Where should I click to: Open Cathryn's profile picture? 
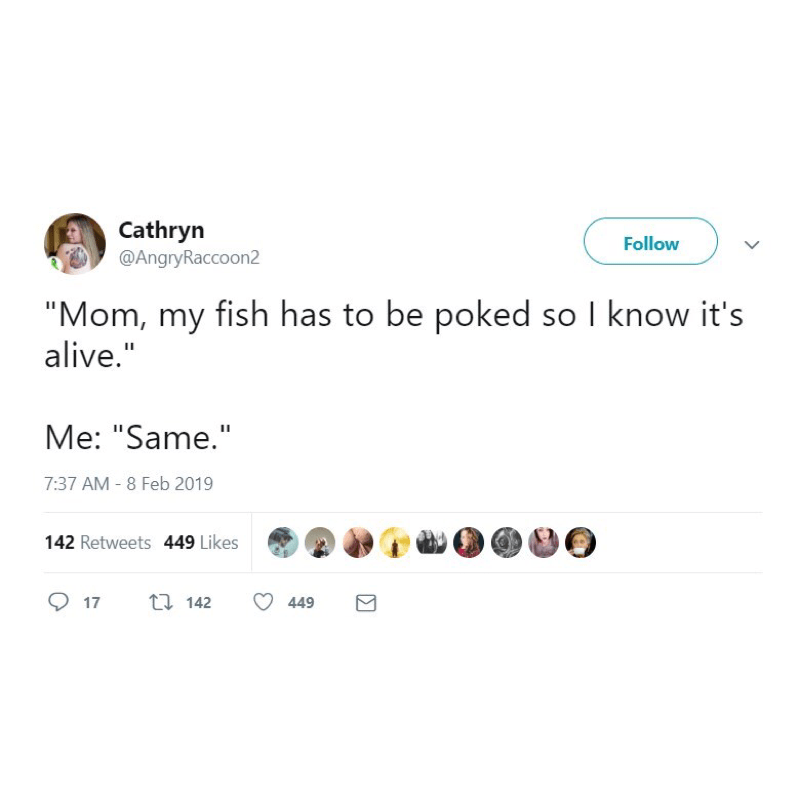75,243
